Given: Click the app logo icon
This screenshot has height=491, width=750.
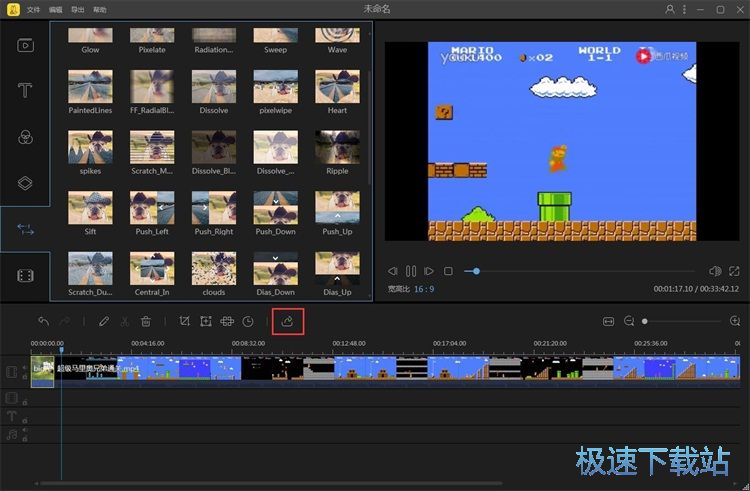Looking at the screenshot, I should (x=13, y=9).
